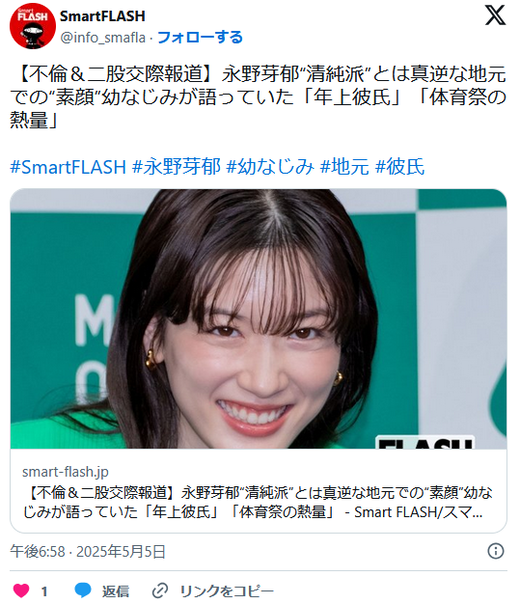Image resolution: width=520 pixels, height=604 pixels.
Task: Open the article headline in link card
Action: pos(257,503)
